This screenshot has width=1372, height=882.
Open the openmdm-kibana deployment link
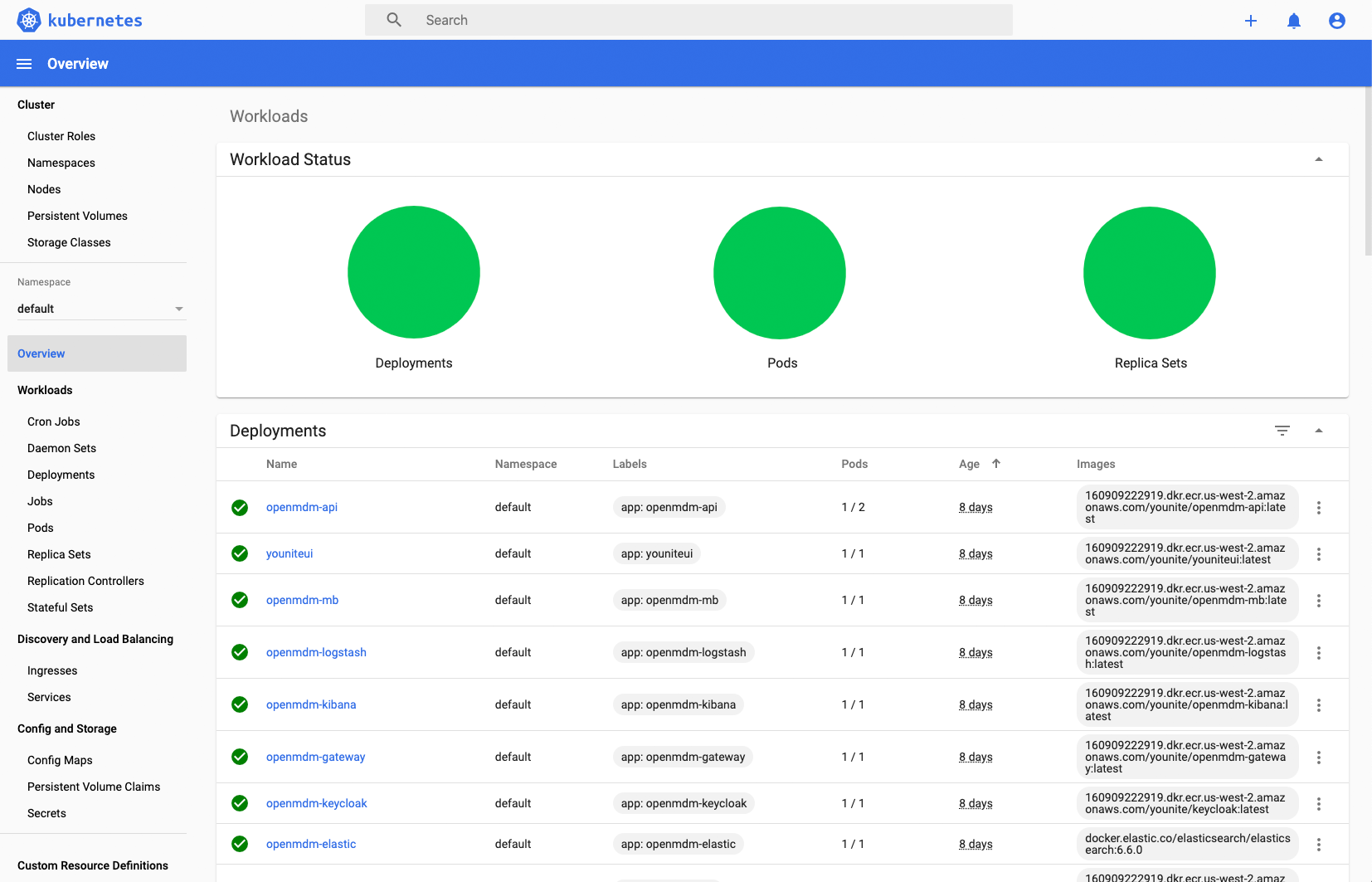pos(311,704)
